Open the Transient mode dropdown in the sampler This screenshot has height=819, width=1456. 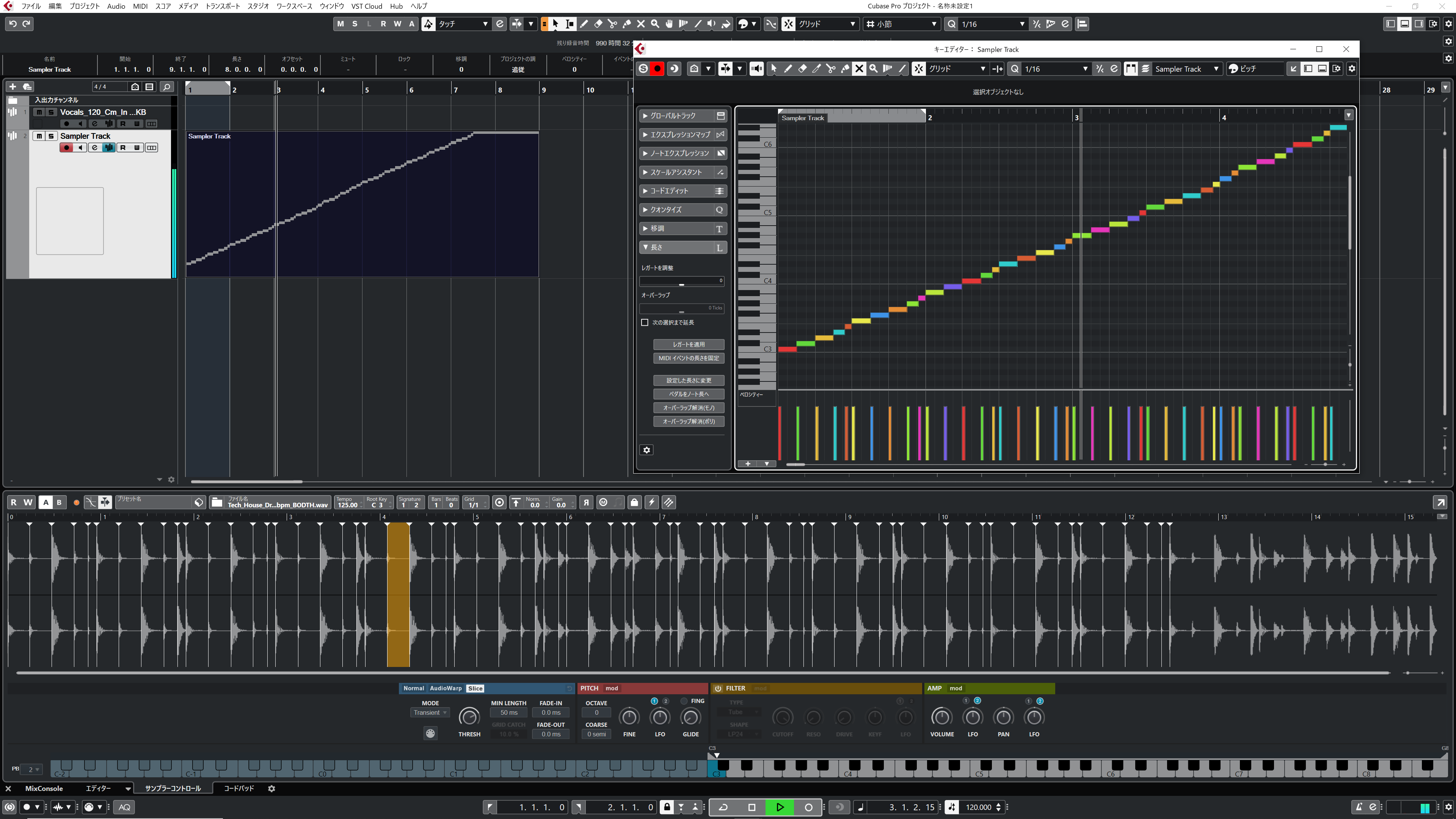[430, 712]
